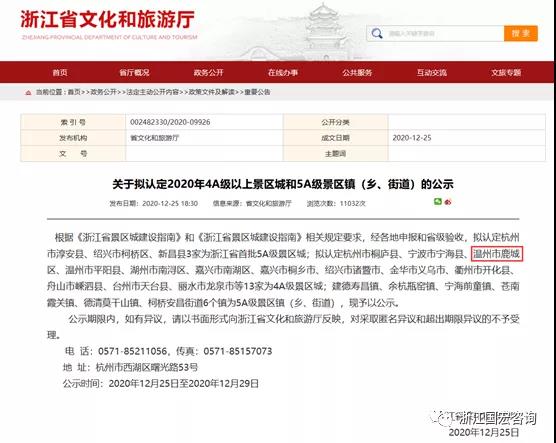Open the 在线办事 navigation menu item
This screenshot has width=556, height=443.
[283, 73]
